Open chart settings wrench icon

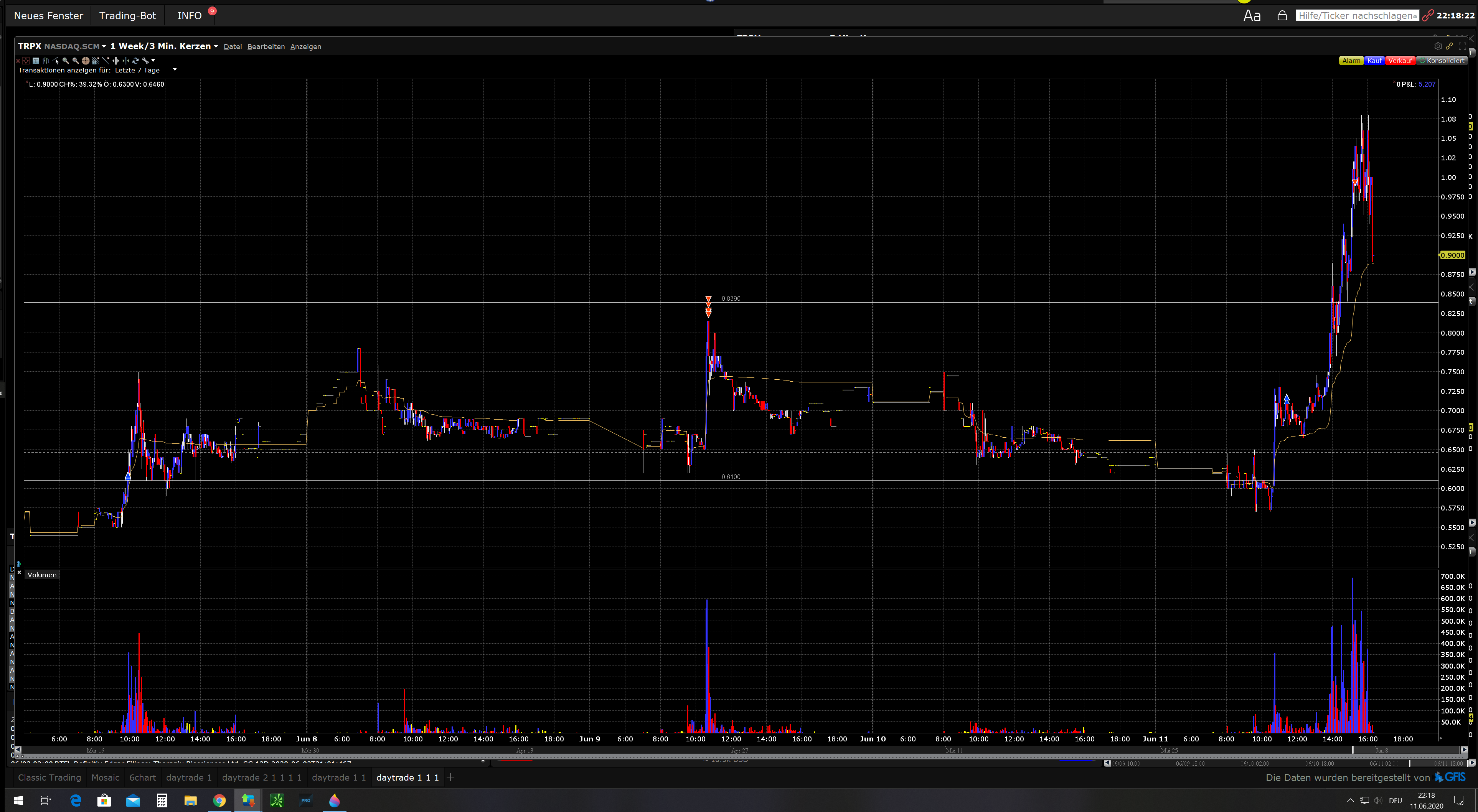146,61
